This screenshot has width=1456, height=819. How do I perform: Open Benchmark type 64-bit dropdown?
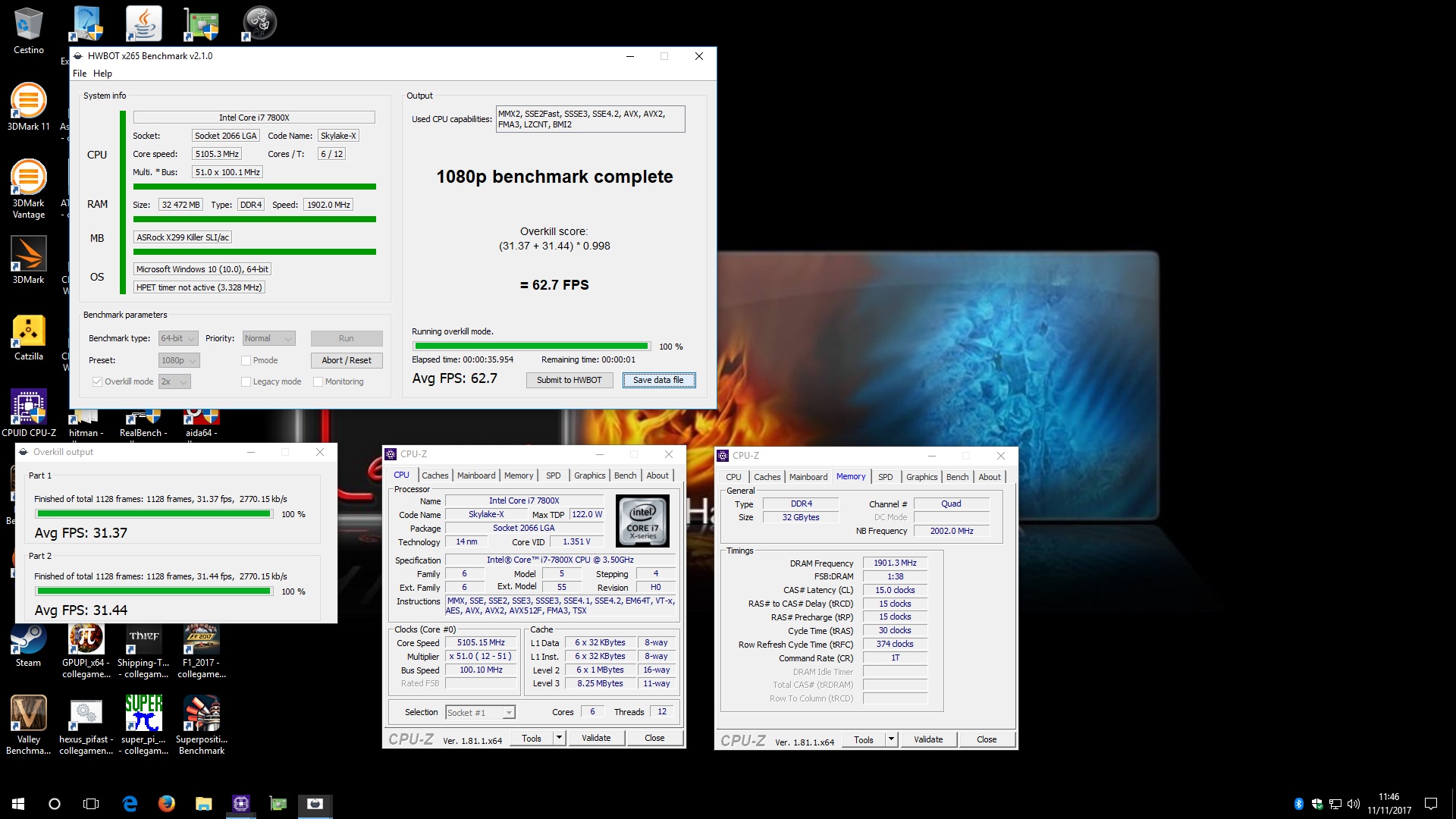(x=178, y=338)
